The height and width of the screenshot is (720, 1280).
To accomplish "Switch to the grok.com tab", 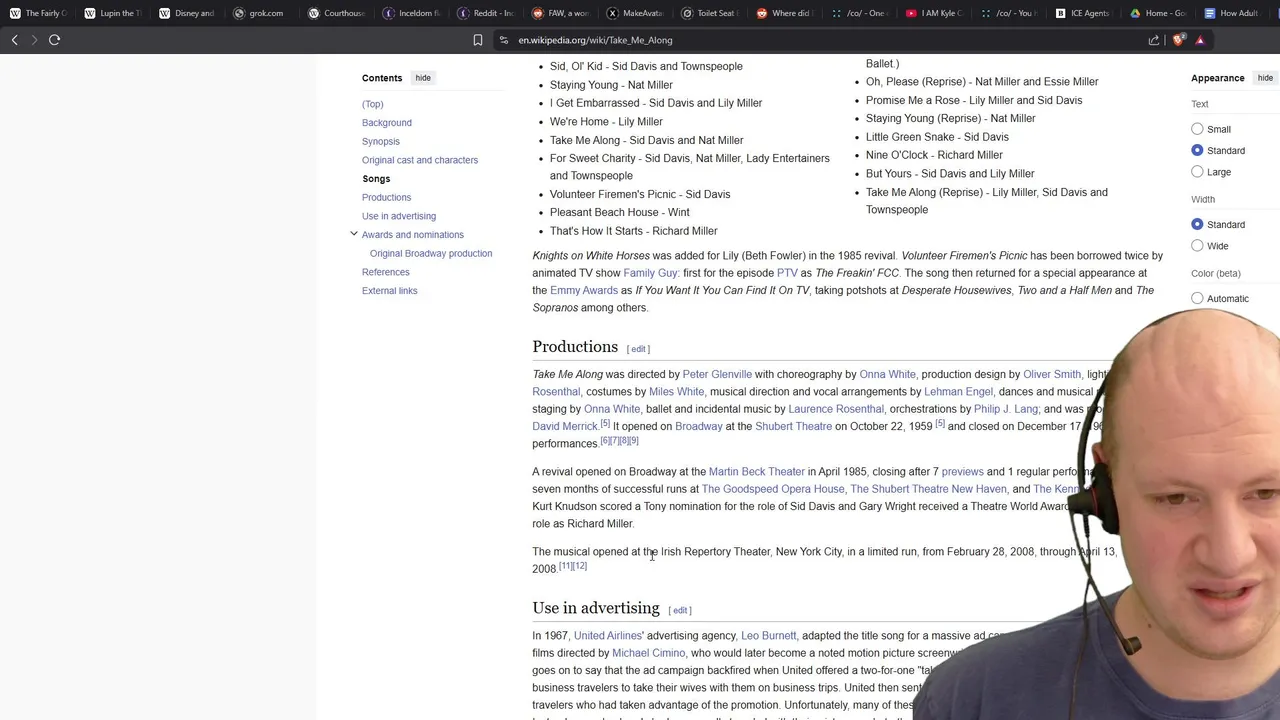I will [259, 13].
